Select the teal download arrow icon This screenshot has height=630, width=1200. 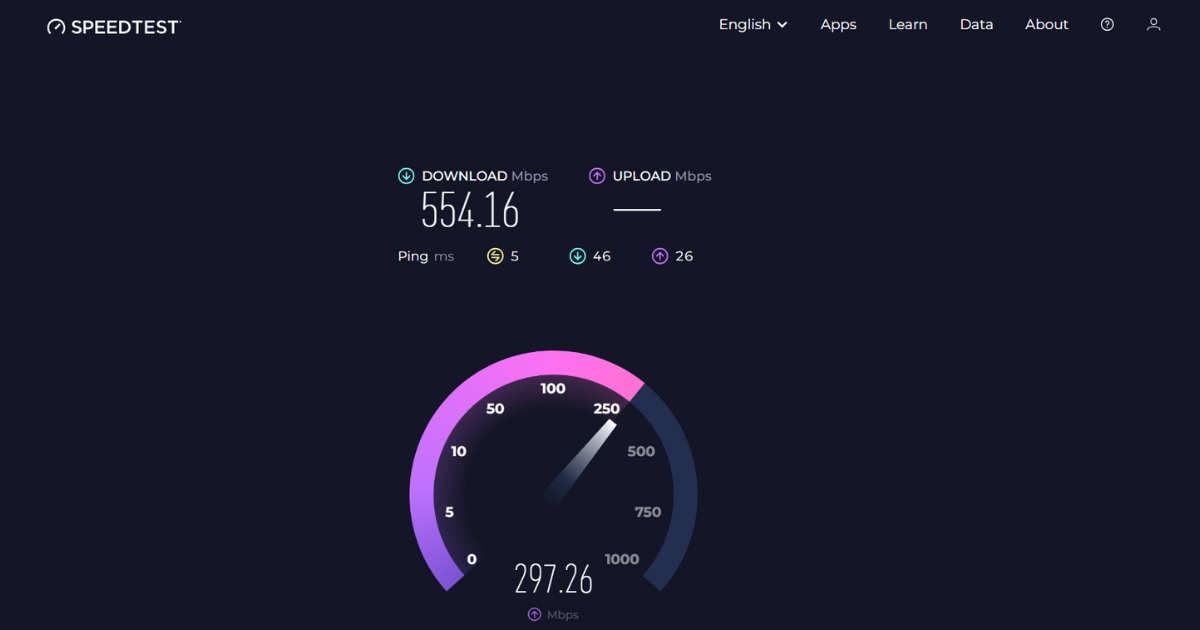(x=406, y=175)
